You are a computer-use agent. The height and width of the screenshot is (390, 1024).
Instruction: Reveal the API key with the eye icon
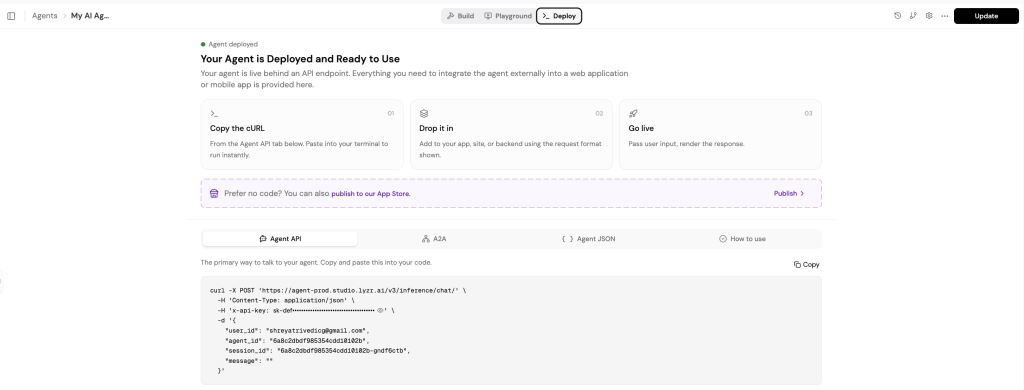(380, 311)
